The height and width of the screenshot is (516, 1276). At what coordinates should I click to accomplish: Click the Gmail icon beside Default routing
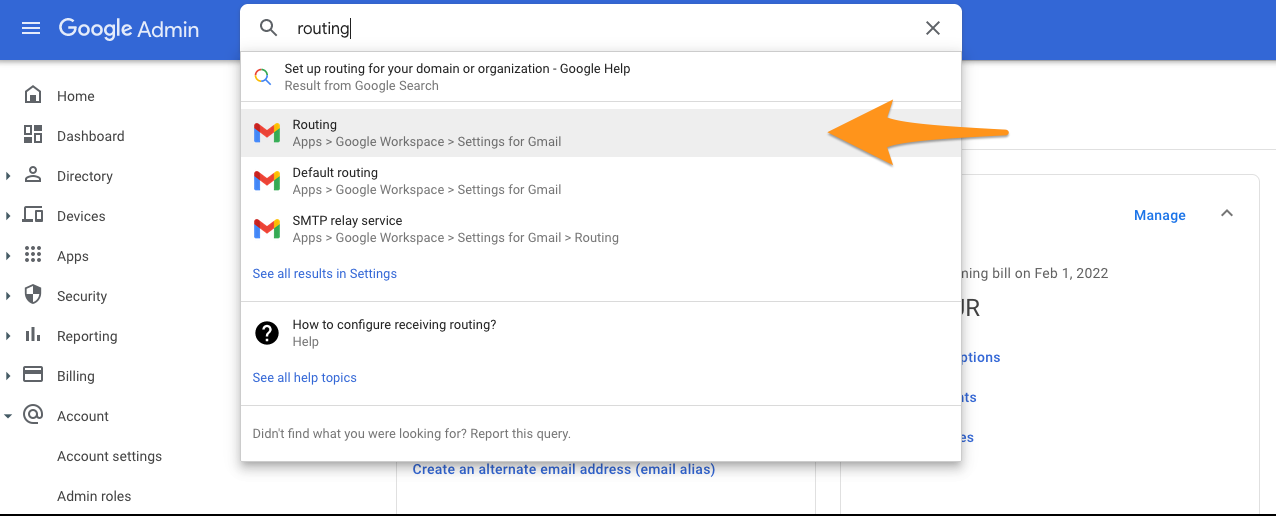[x=267, y=181]
